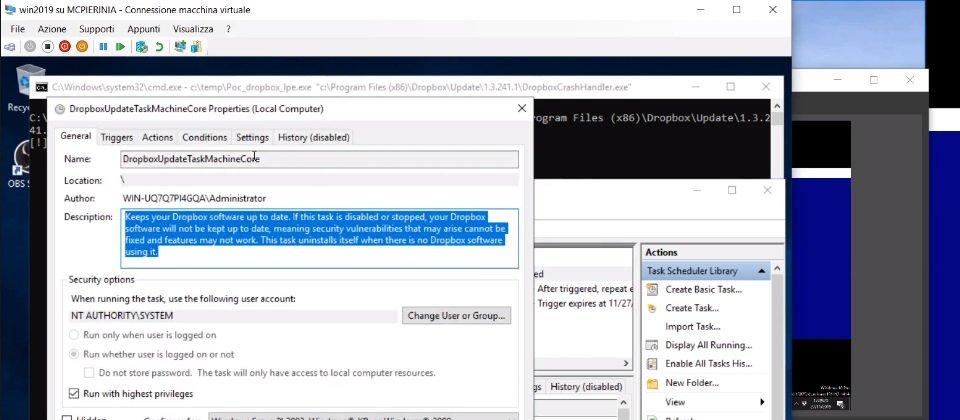Click the horizontal scrollbar right arrow in task pane
Viewport: 960px width, 420px height.
[x=626, y=363]
